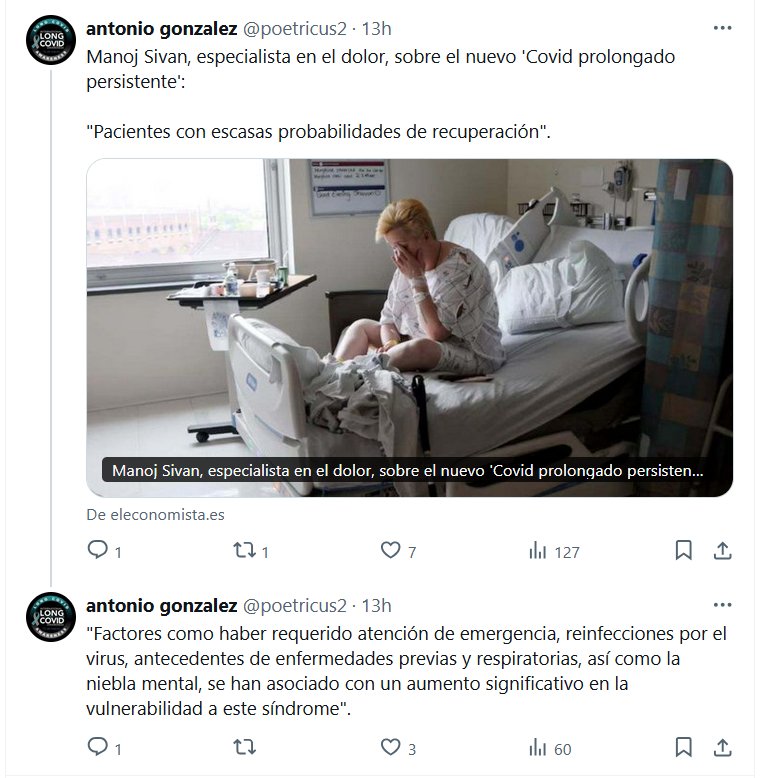Open more options for the first tweet

click(722, 28)
